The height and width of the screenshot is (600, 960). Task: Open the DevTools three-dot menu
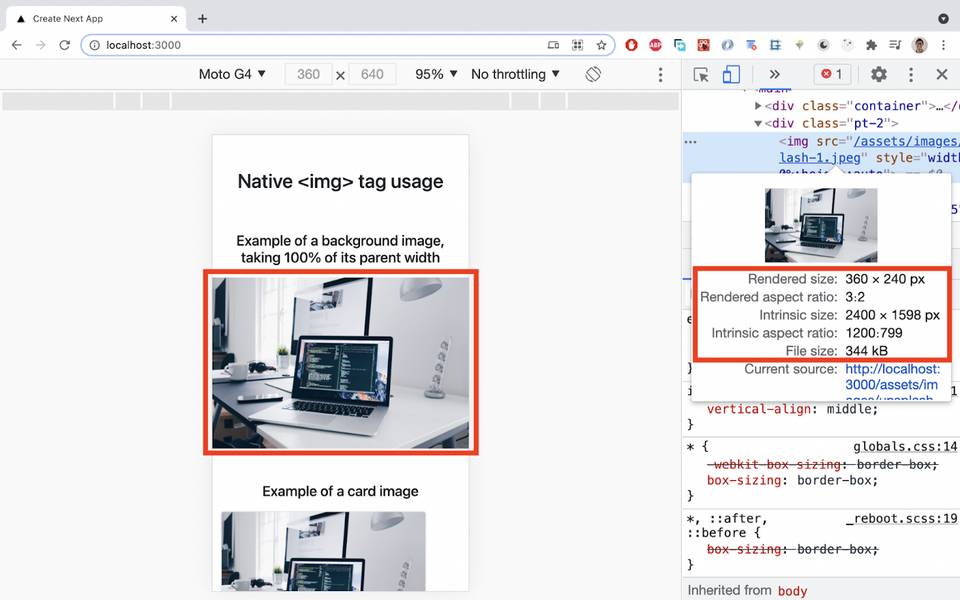911,74
